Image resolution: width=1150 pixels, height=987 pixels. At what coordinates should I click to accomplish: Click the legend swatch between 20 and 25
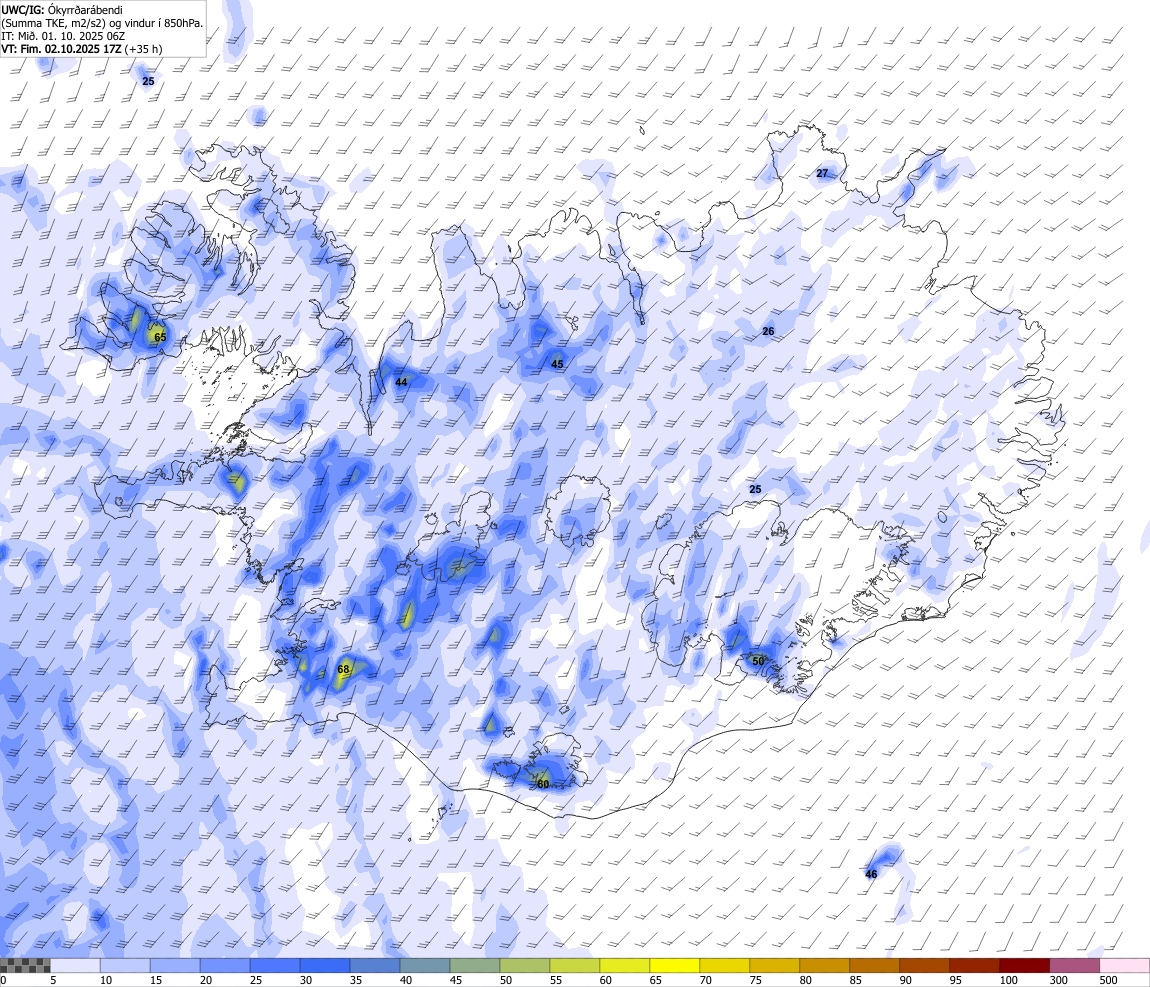[x=225, y=965]
